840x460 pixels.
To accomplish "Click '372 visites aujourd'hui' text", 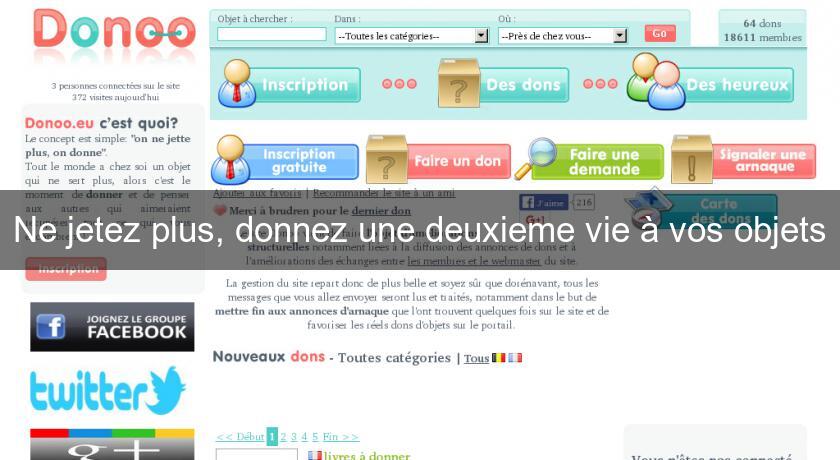I will [x=116, y=97].
